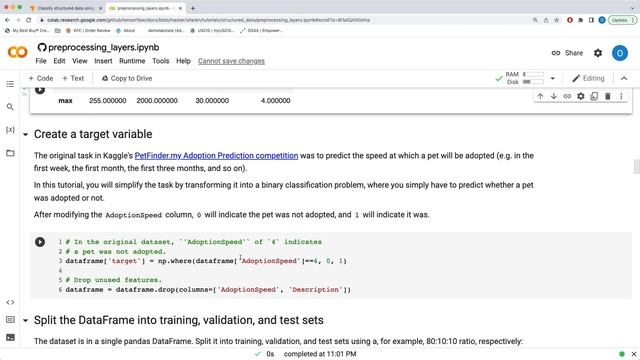This screenshot has width=640, height=360.
Task: Mirror cell in tab icon
Action: (x=594, y=96)
